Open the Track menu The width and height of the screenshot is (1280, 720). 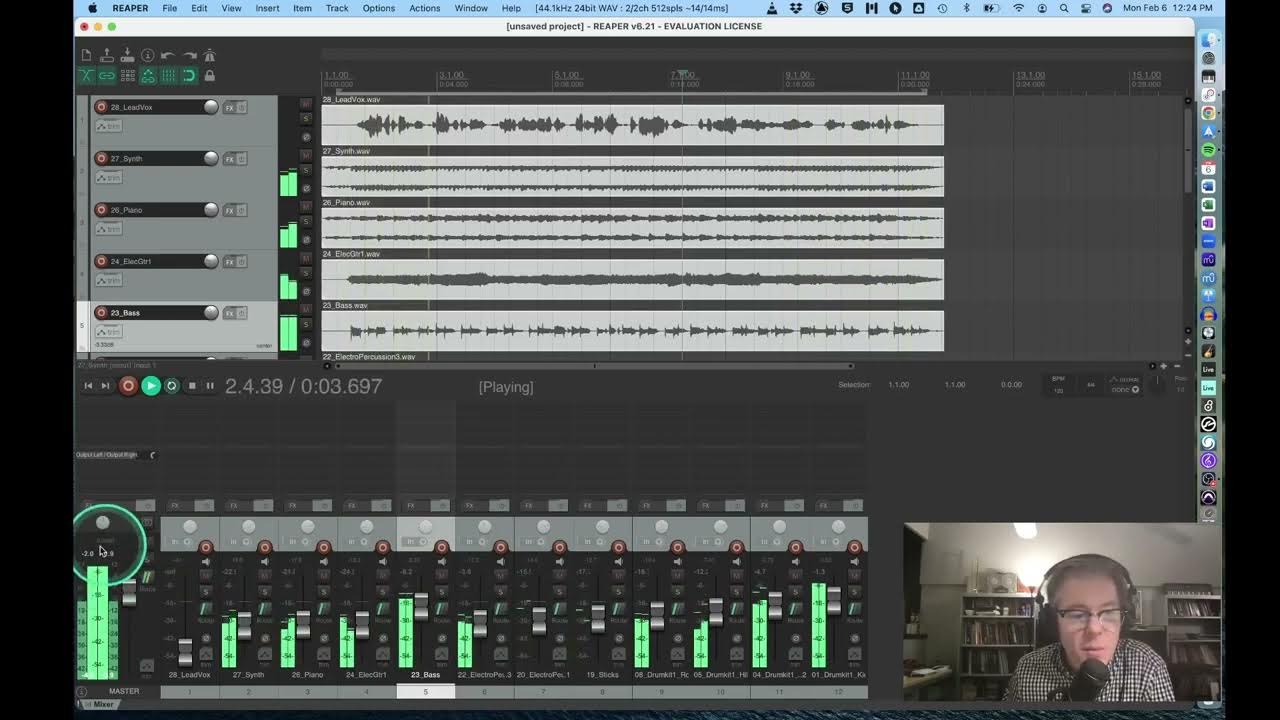(x=337, y=8)
